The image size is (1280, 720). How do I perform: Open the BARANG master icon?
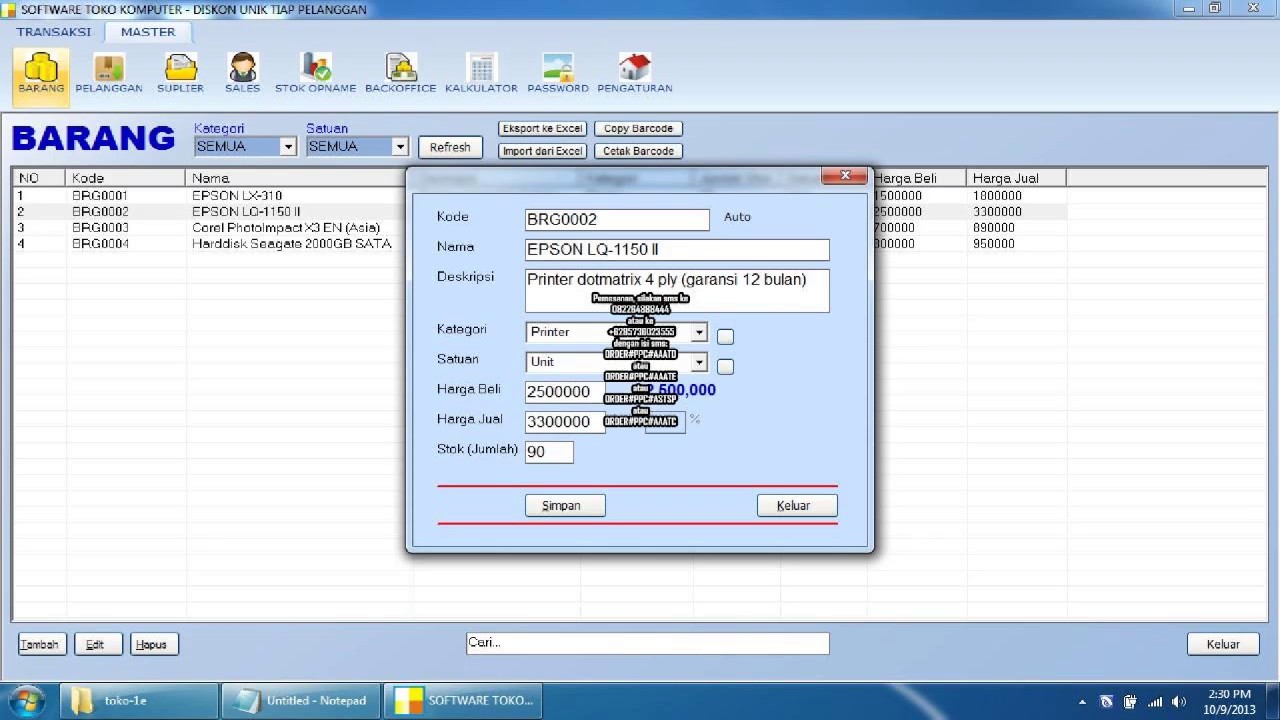[41, 75]
